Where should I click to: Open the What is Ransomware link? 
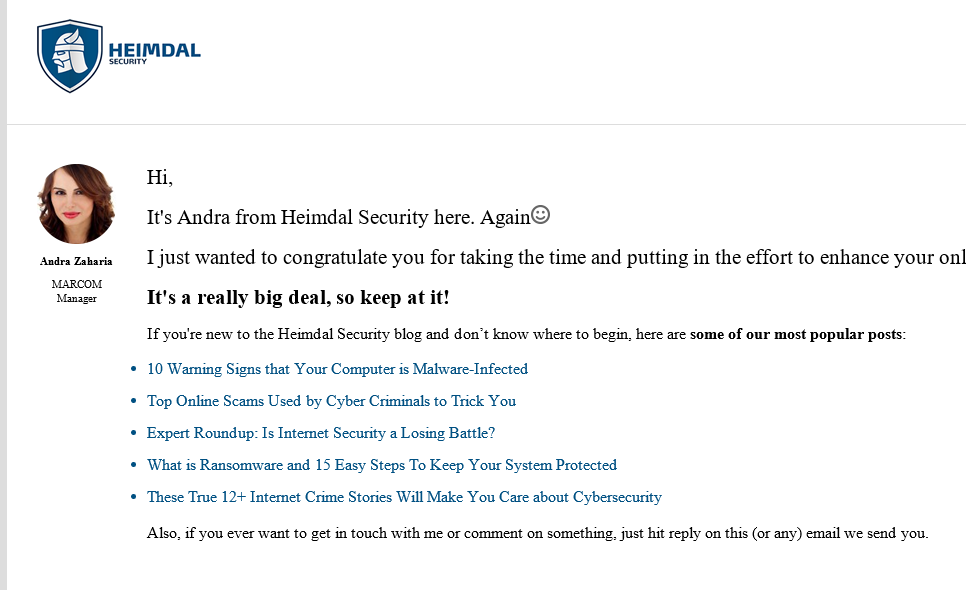(x=382, y=465)
